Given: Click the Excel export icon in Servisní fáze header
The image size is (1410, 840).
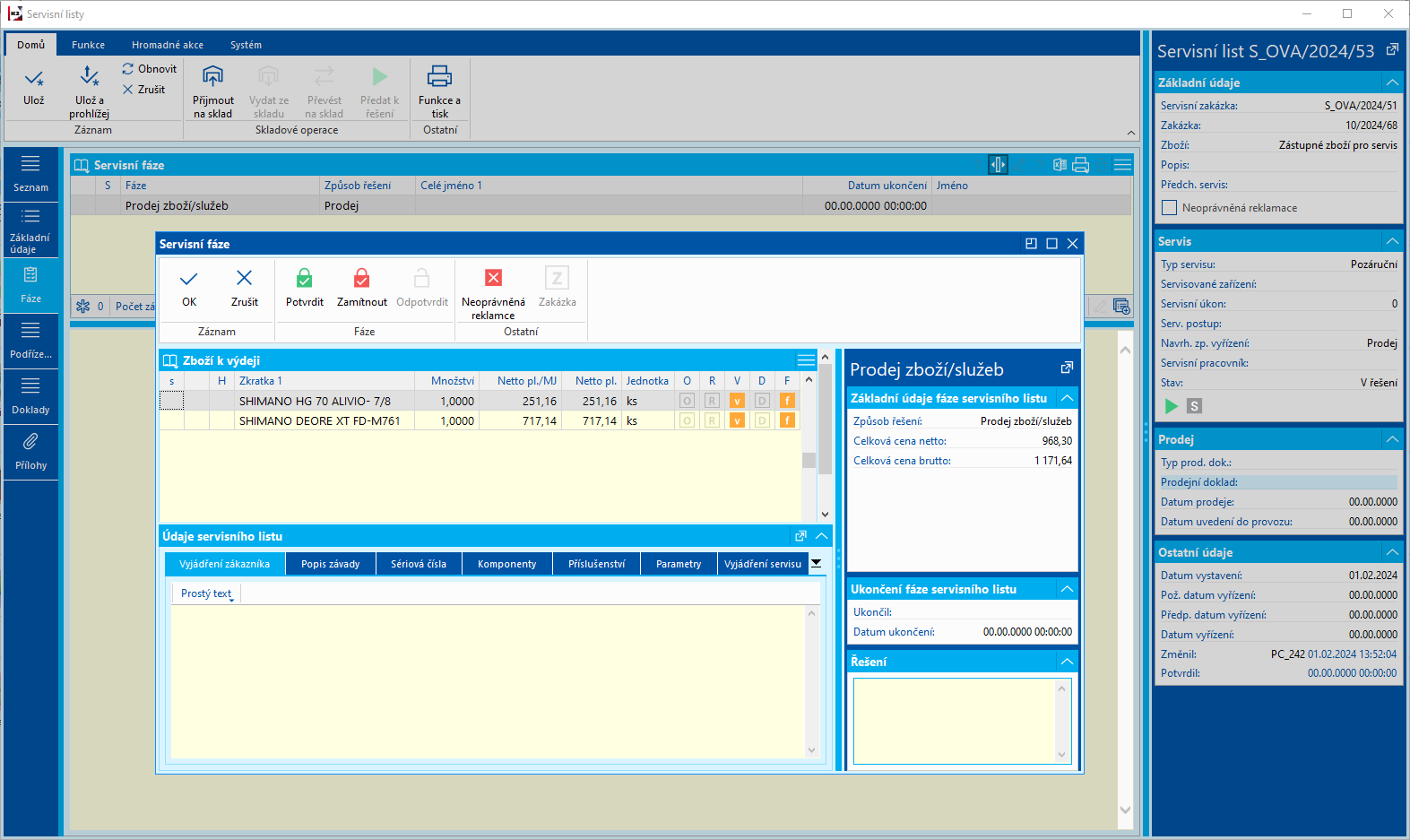Looking at the screenshot, I should point(1060,165).
